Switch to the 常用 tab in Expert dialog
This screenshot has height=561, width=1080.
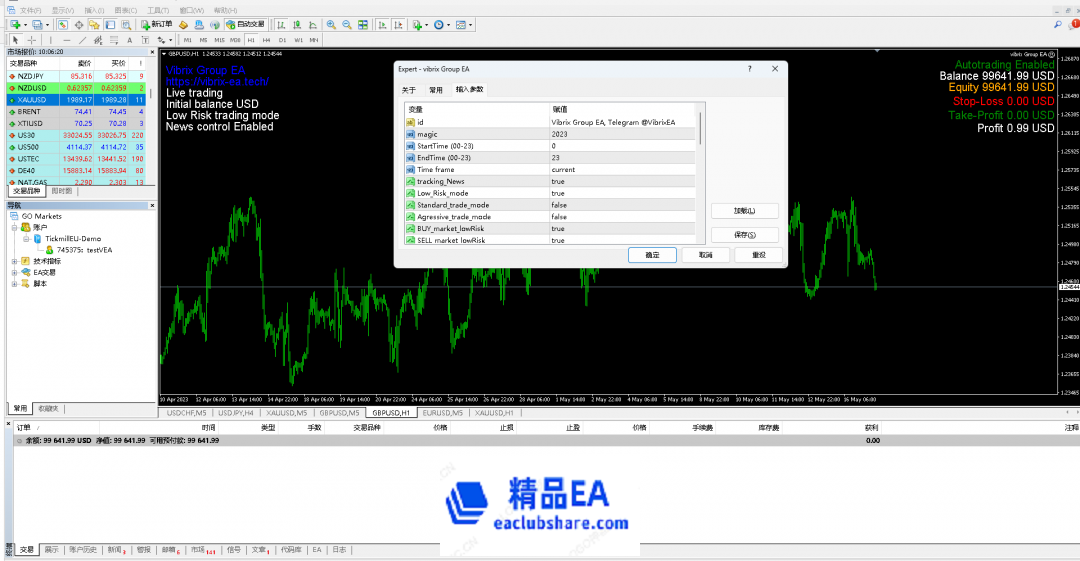[x=436, y=90]
